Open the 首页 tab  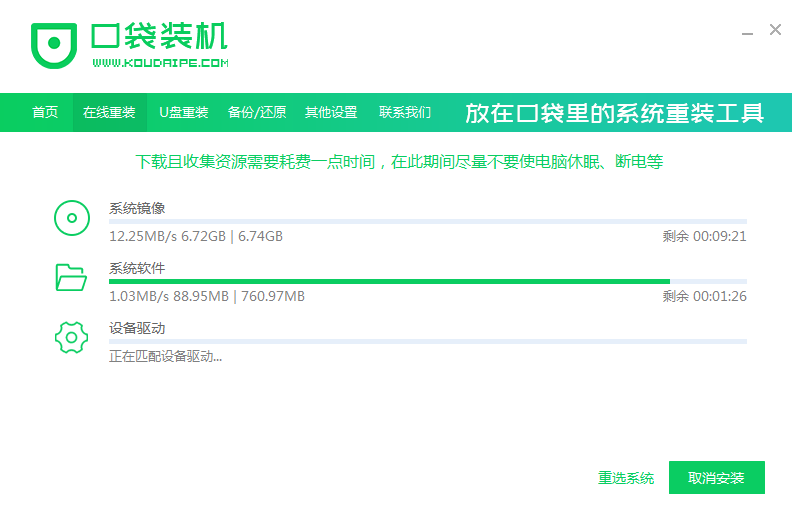click(x=45, y=112)
